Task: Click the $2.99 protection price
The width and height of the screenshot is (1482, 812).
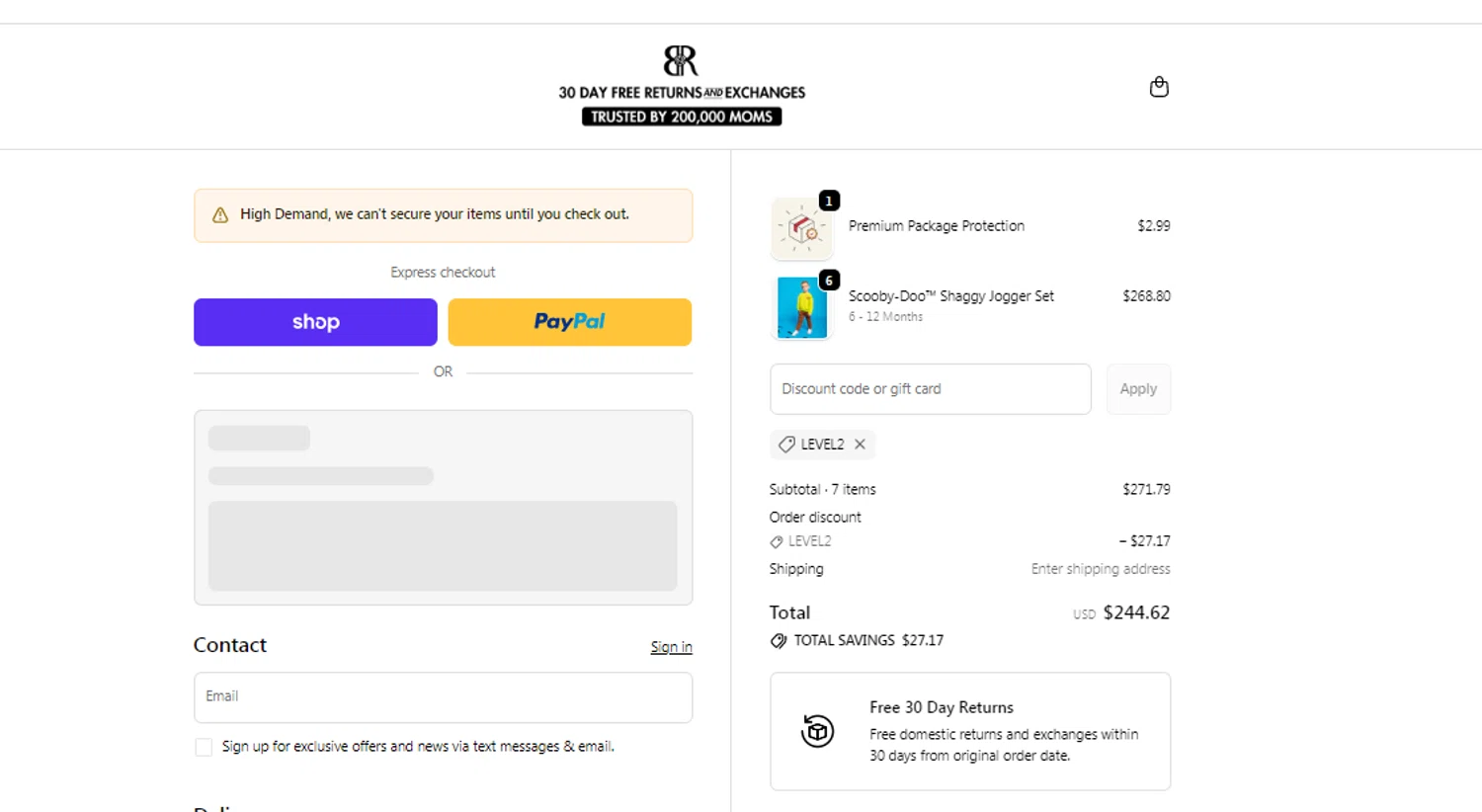Action: point(1153,226)
